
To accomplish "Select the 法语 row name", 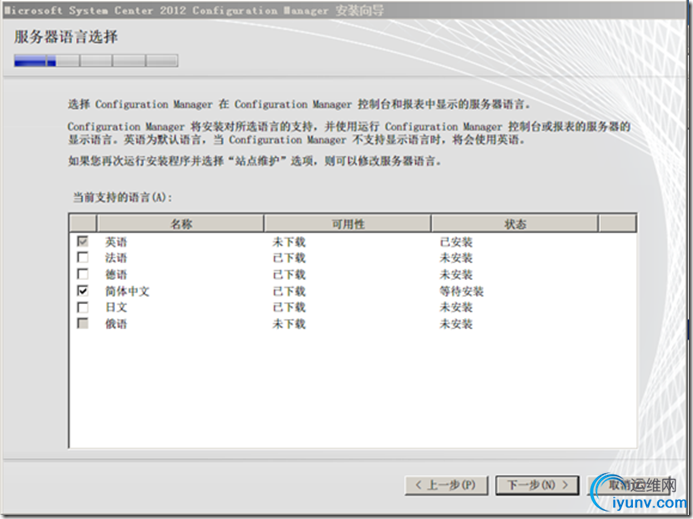I will [x=116, y=258].
